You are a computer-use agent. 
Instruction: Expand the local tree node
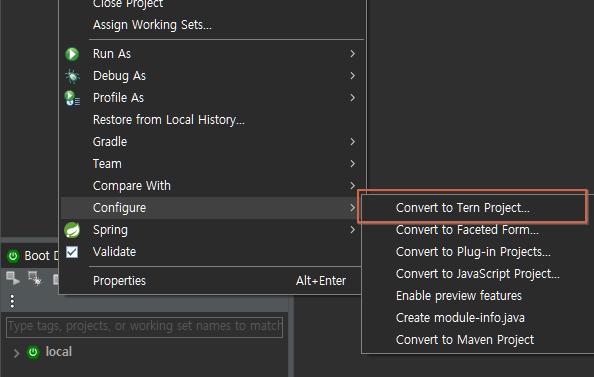tap(16, 353)
